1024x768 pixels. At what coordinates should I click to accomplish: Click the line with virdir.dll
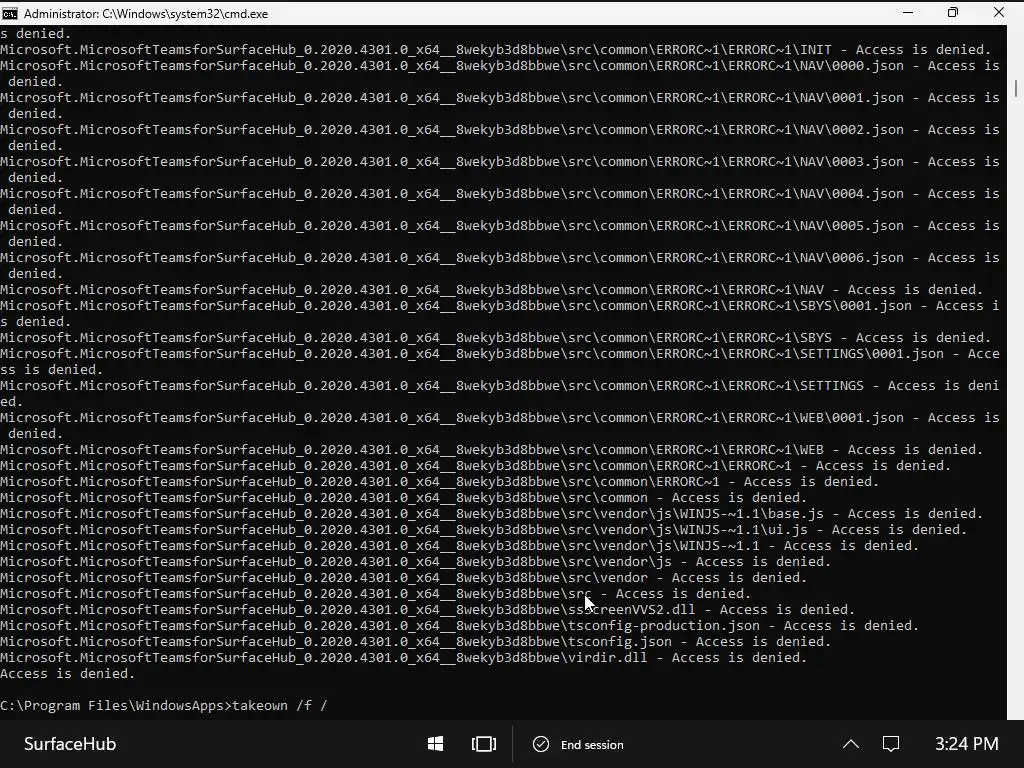click(404, 658)
